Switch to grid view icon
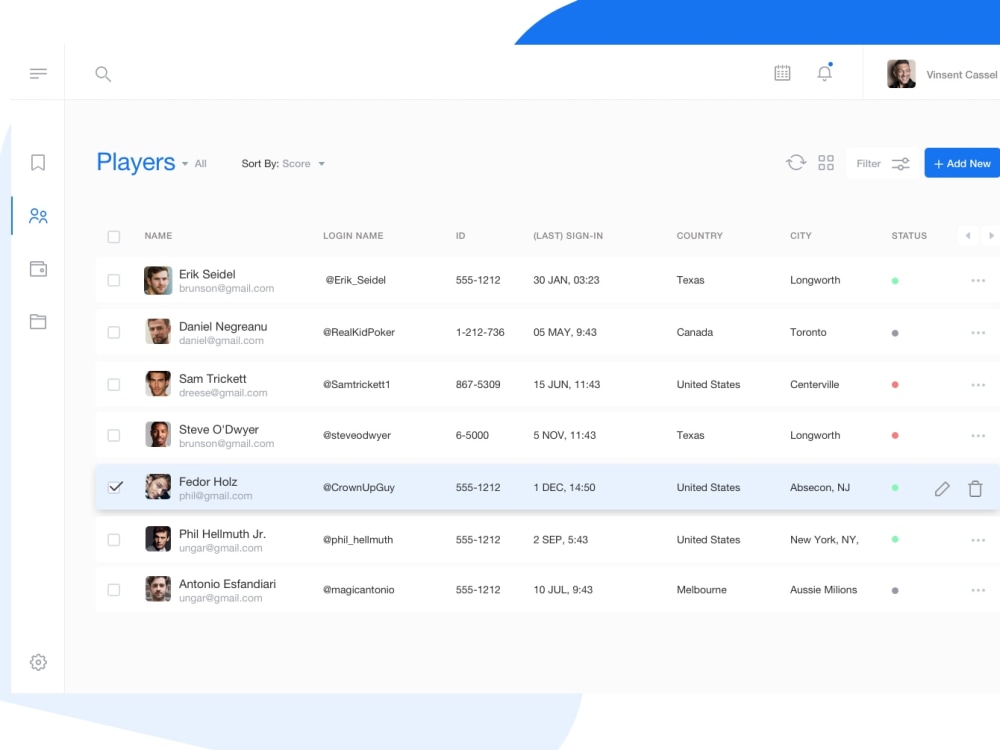This screenshot has height=750, width=1000. click(x=826, y=163)
